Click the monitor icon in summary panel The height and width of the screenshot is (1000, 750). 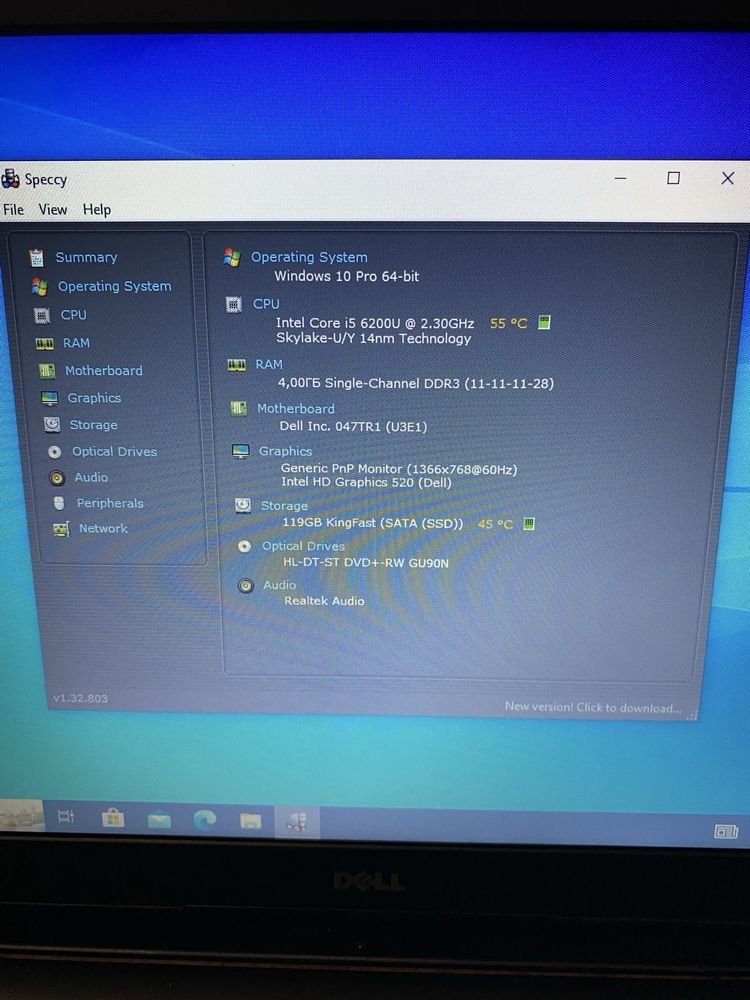point(240,452)
